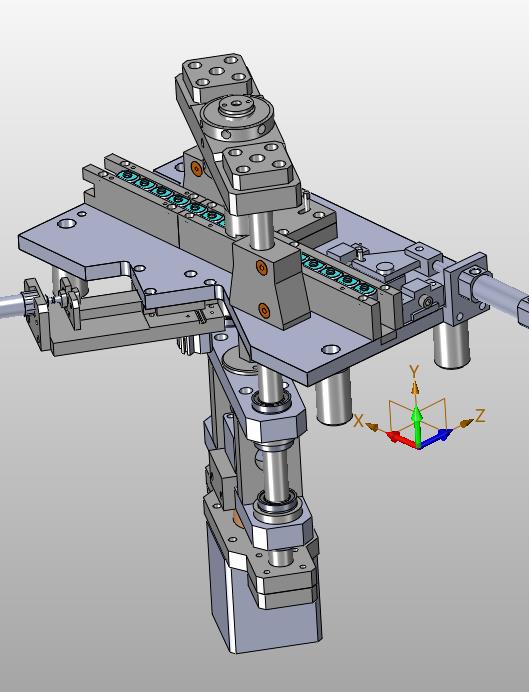Select the blue Z axis arrow of triad

click(x=437, y=437)
